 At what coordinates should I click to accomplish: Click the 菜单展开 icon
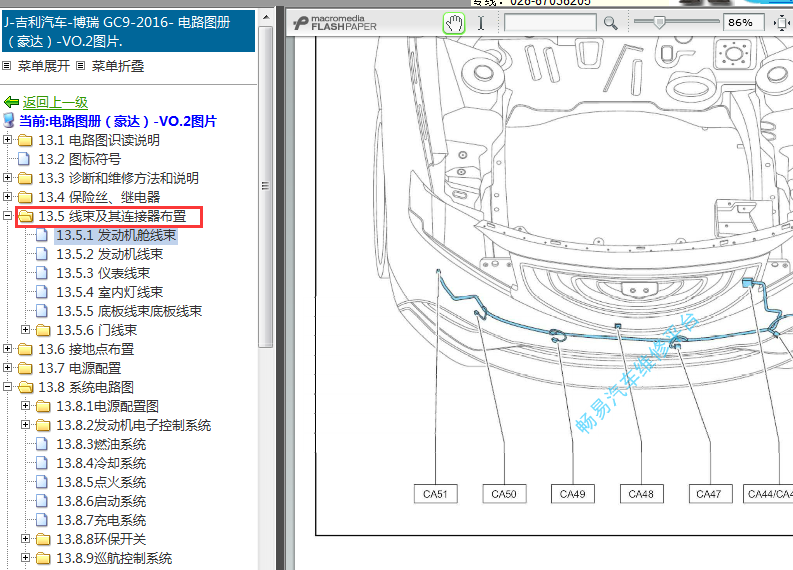point(7,66)
